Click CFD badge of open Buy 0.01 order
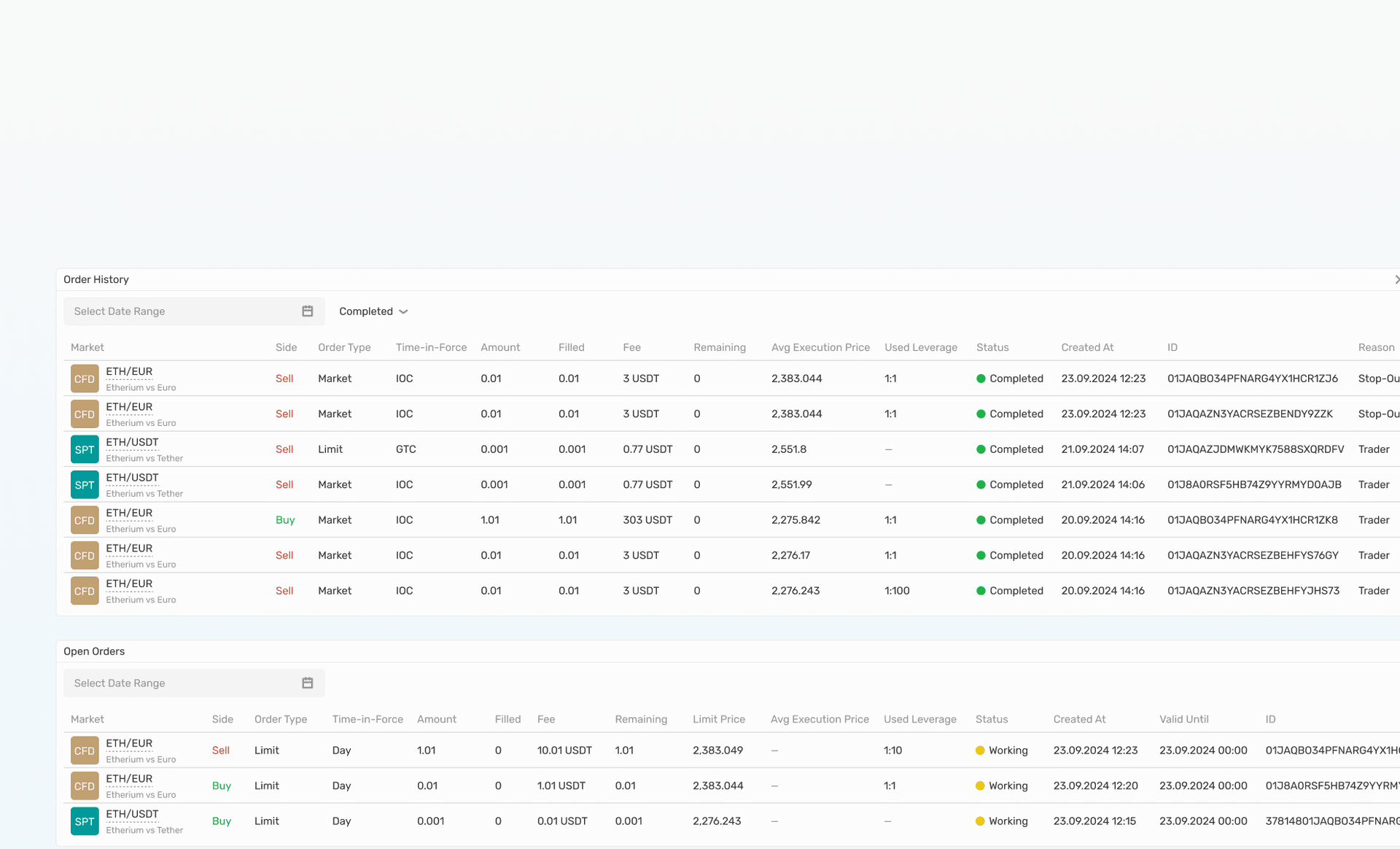Screen dimensions: 1400x849 85,786
